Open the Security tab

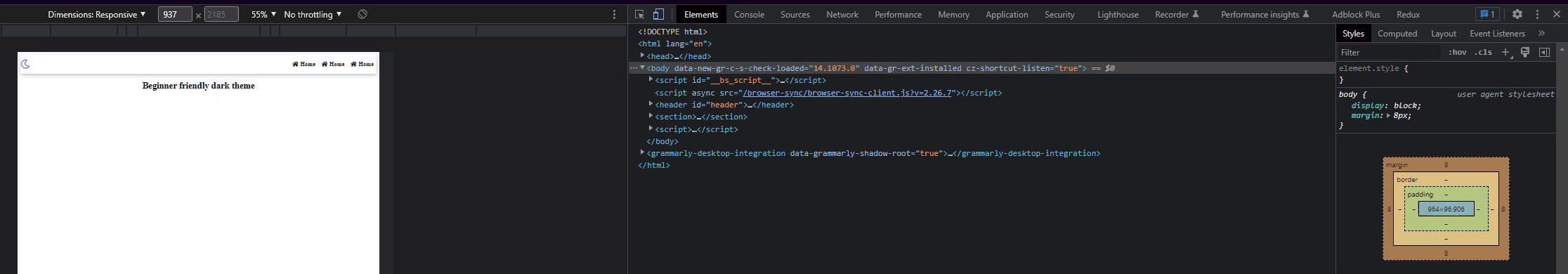(x=1059, y=14)
